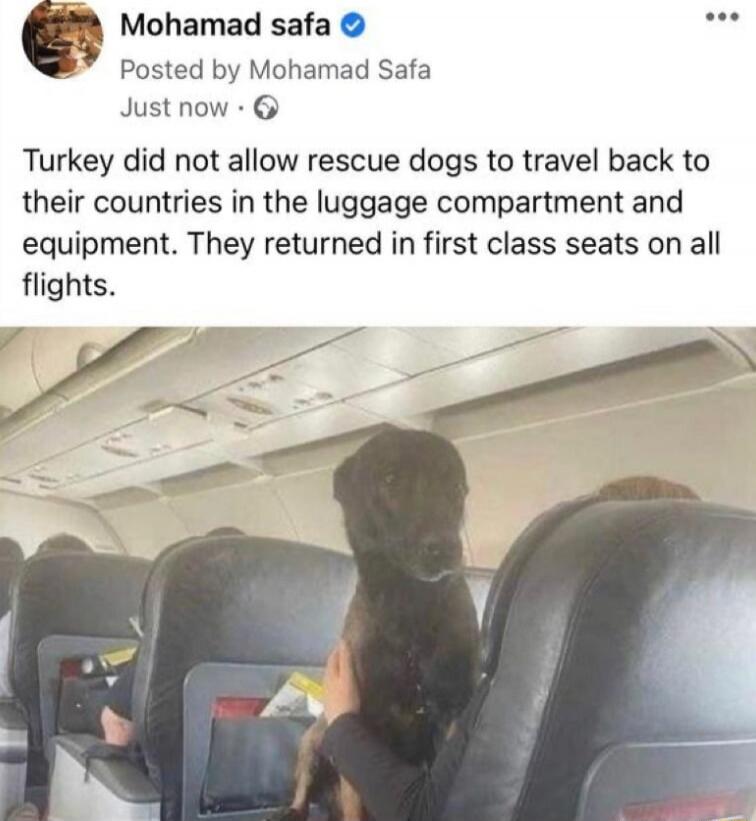Viewport: 756px width, 821px height.
Task: Open the photo of the dog on the plane
Action: [x=378, y=574]
